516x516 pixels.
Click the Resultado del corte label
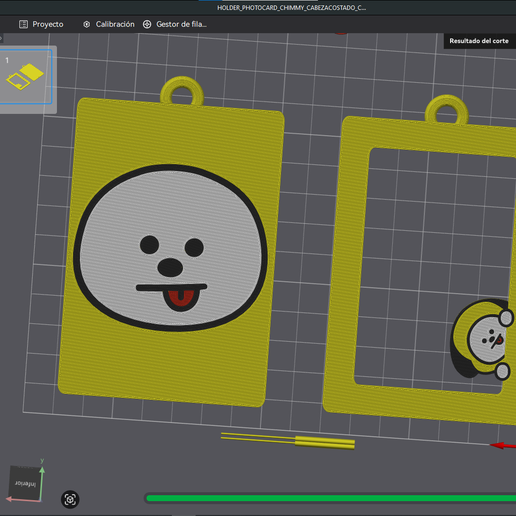coord(479,41)
